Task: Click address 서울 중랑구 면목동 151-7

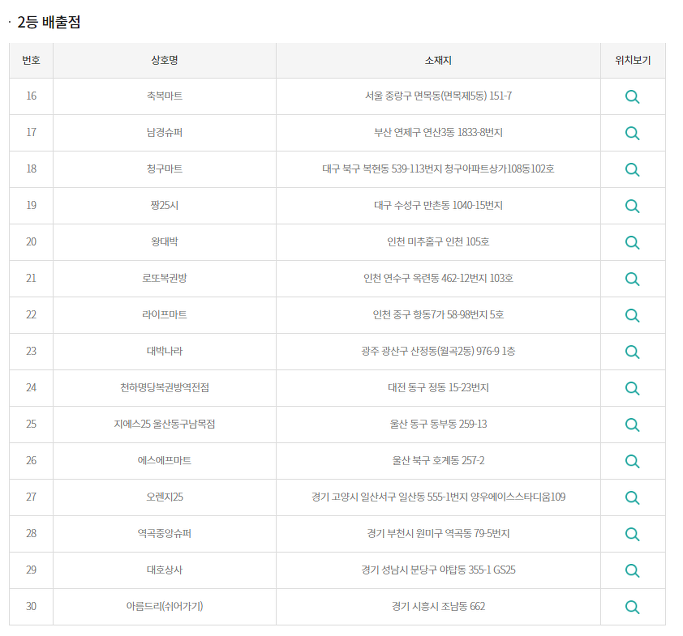Action: point(438,96)
